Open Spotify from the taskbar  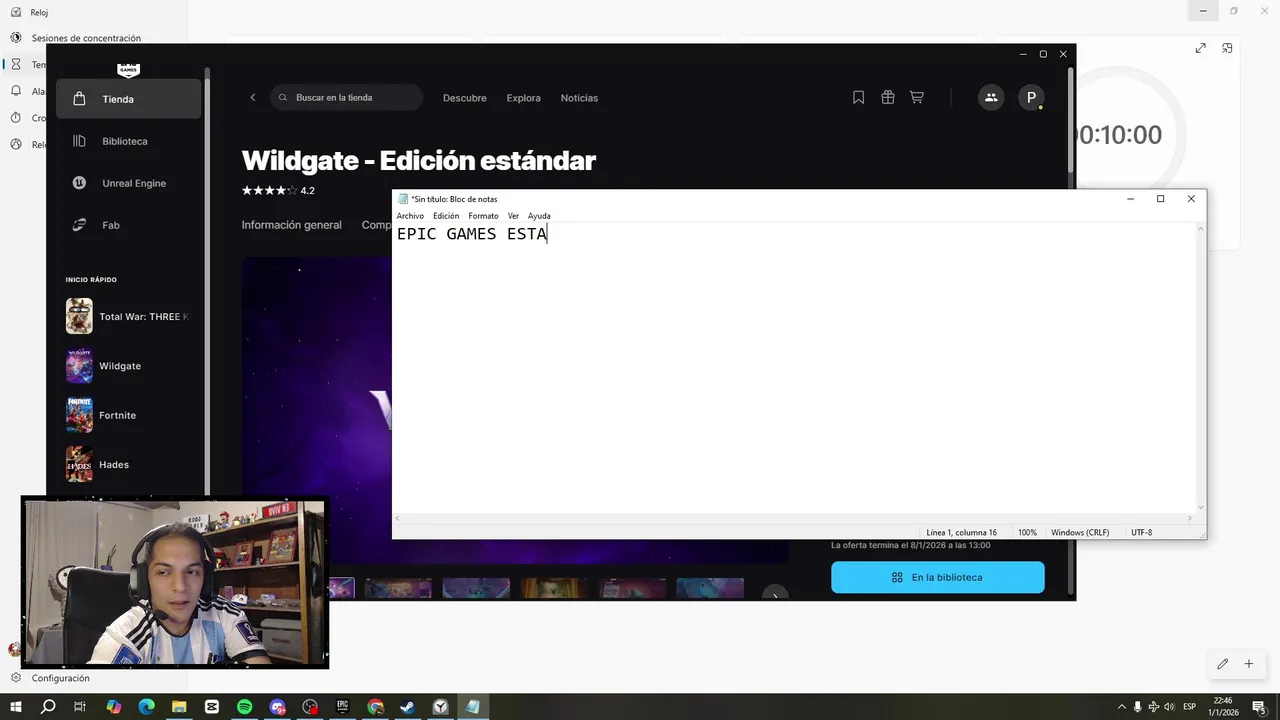pyautogui.click(x=245, y=707)
